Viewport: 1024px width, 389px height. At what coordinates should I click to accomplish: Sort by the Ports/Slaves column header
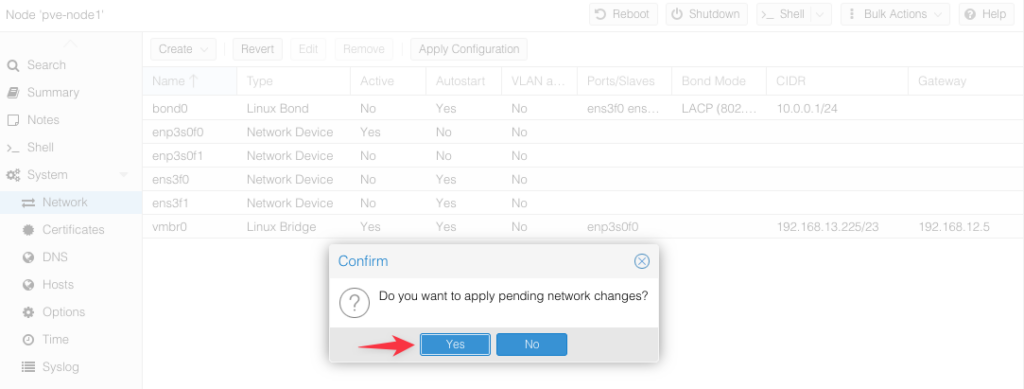[x=624, y=82]
